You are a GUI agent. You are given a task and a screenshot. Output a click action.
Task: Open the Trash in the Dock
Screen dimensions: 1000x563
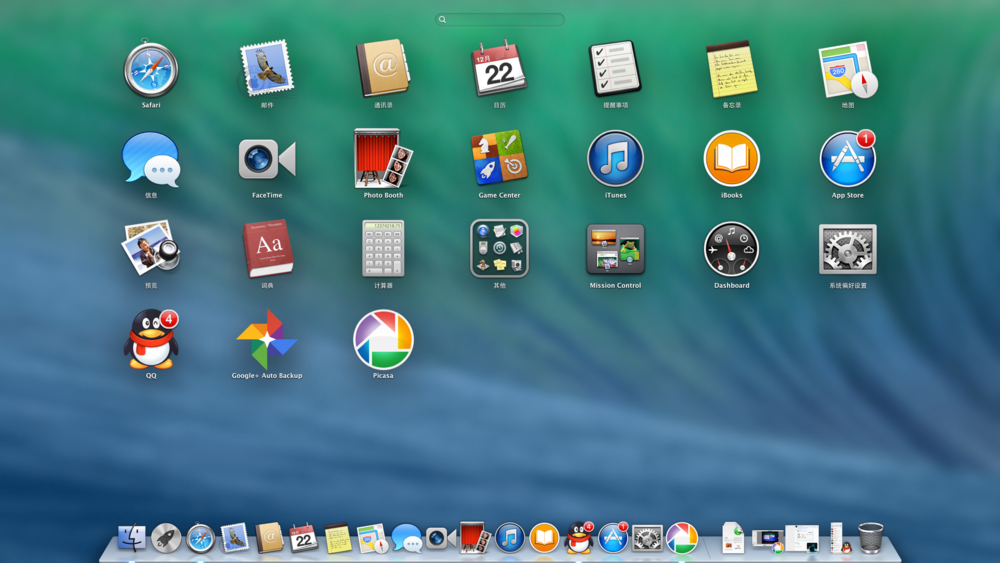click(x=871, y=537)
